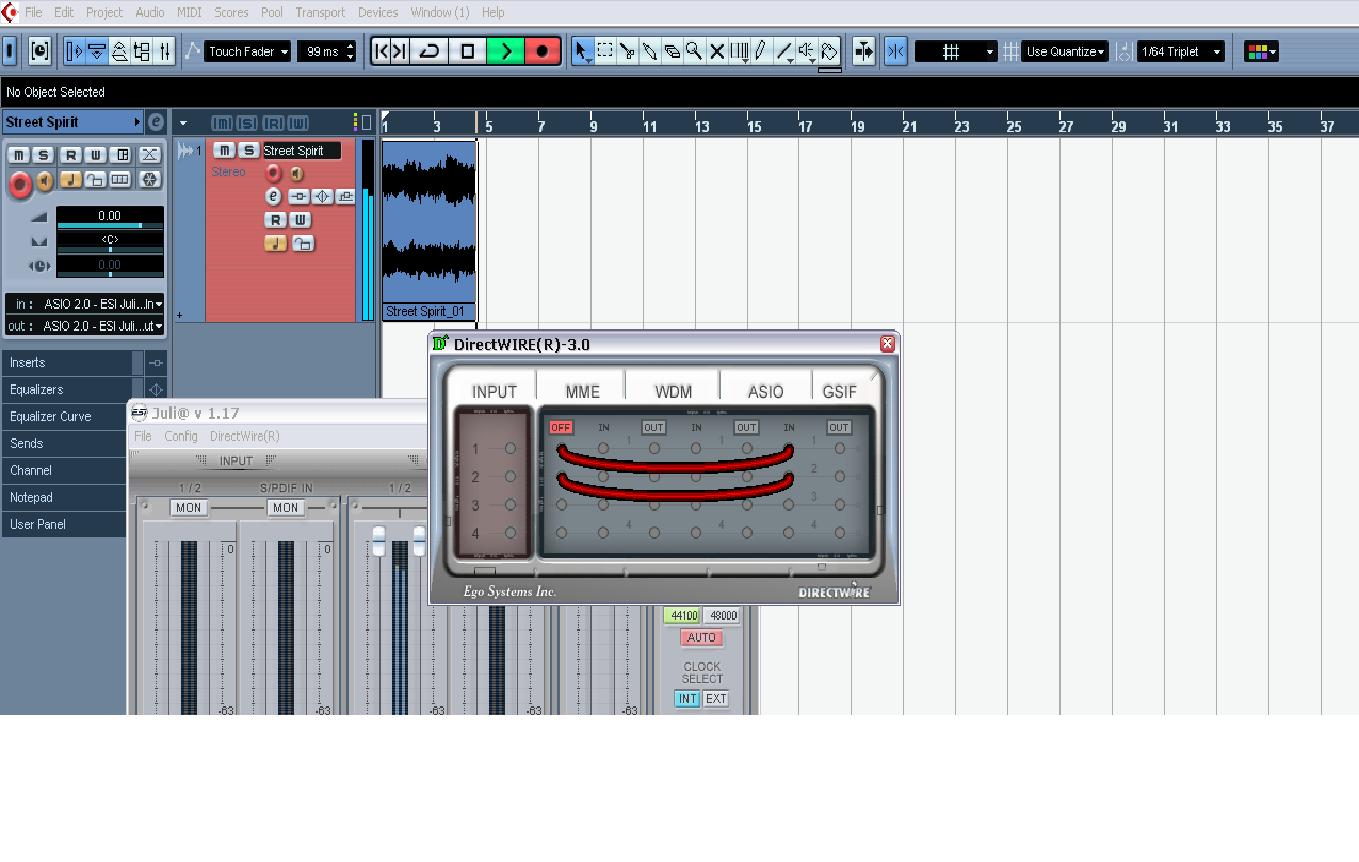Expand the Inserts inspector section

[67, 362]
